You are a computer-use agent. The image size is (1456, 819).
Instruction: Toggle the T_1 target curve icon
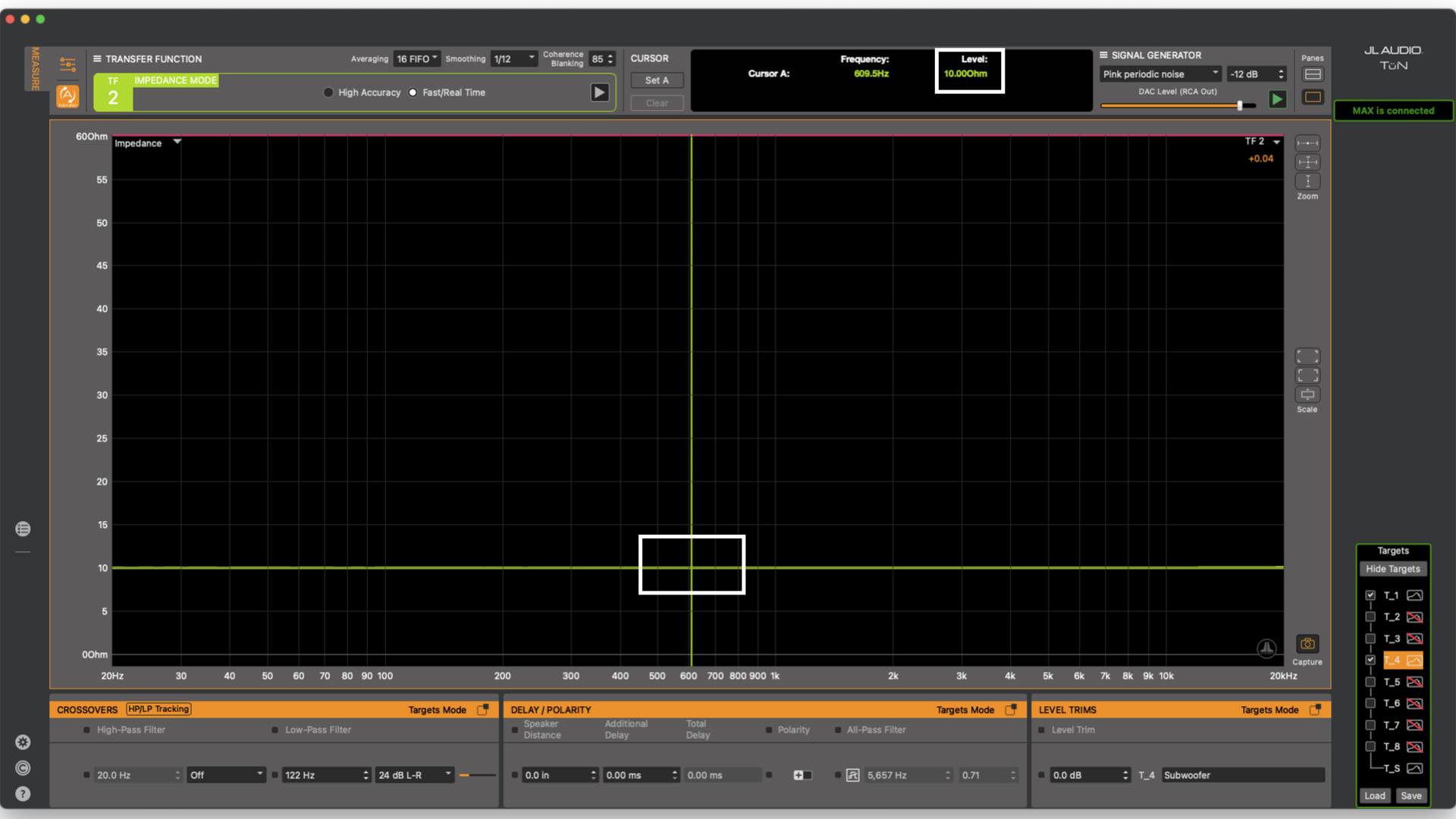(x=1414, y=595)
